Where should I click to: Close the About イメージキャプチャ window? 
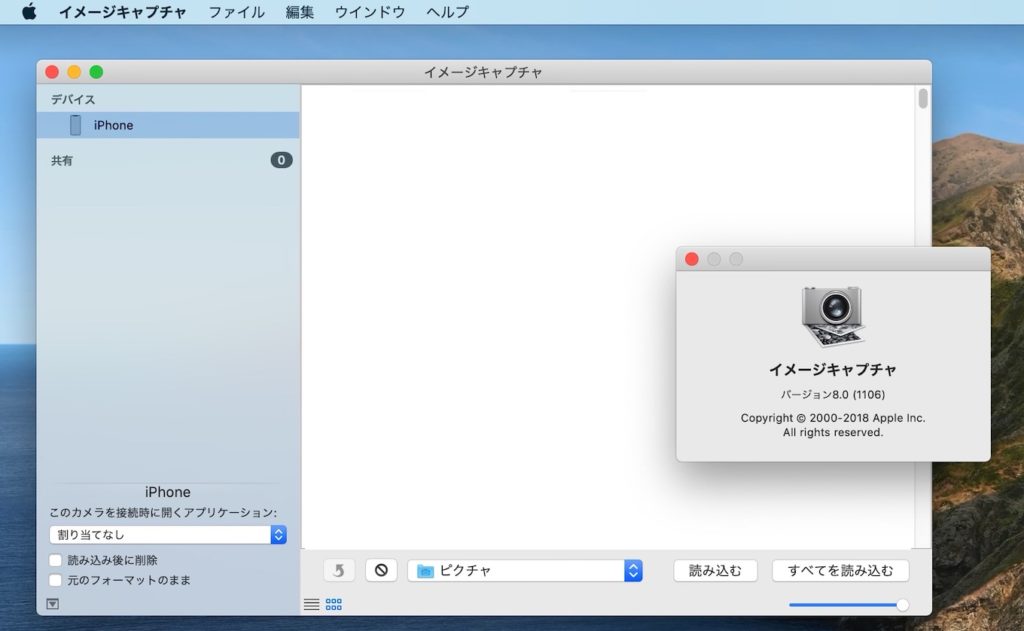pos(691,259)
